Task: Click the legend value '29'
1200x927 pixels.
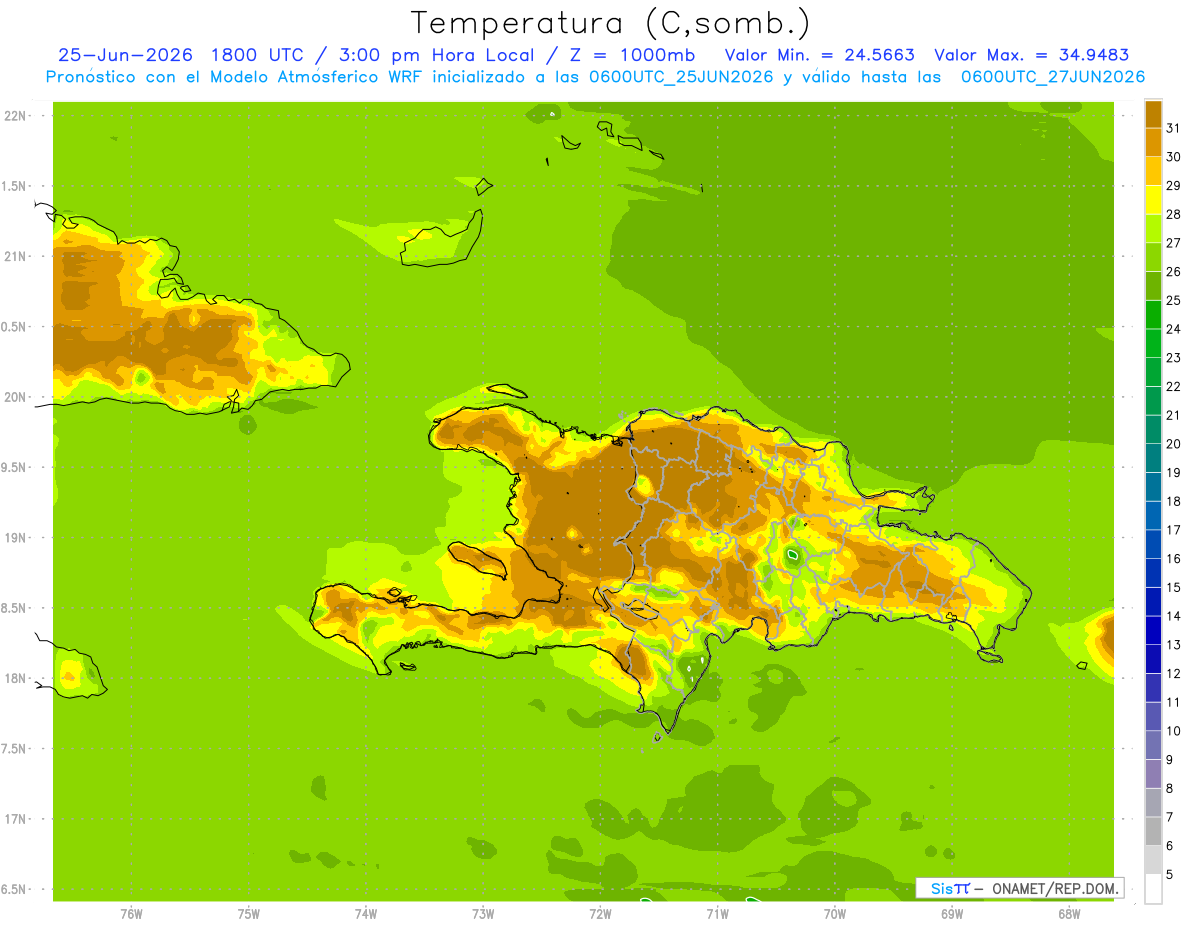Action: 1173,185
